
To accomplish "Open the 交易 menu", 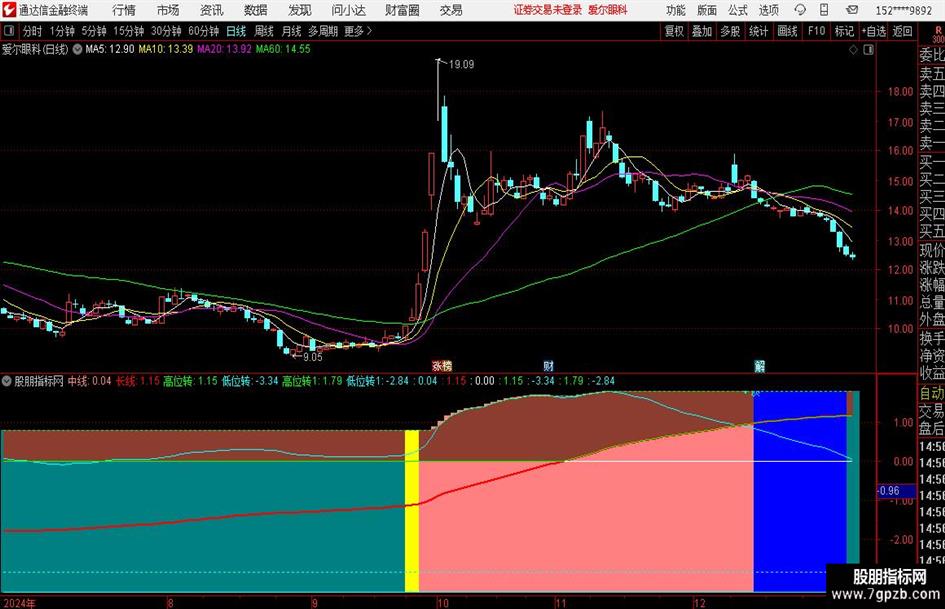I will 451,10.
